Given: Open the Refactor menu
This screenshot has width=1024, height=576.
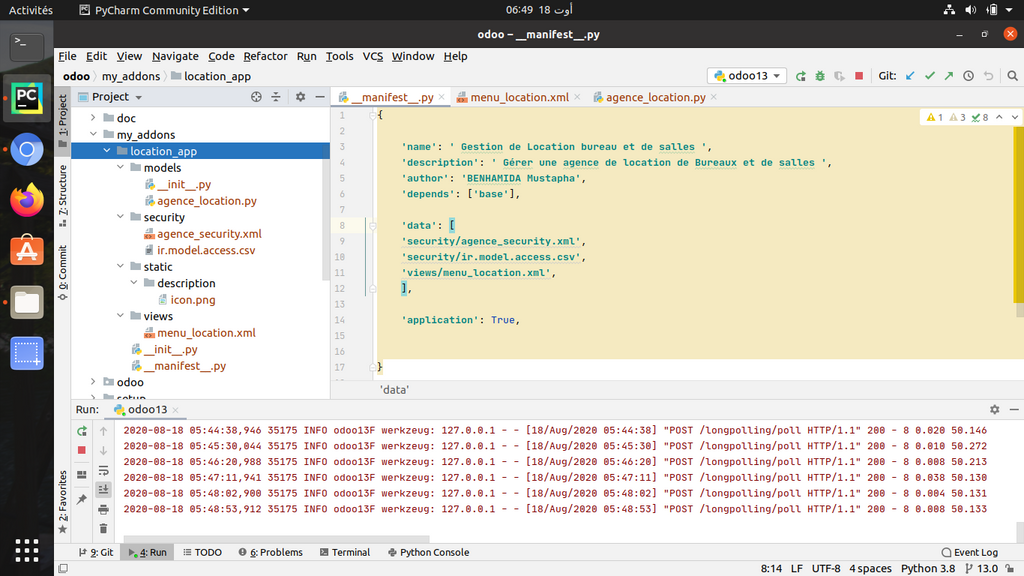Looking at the screenshot, I should [265, 56].
